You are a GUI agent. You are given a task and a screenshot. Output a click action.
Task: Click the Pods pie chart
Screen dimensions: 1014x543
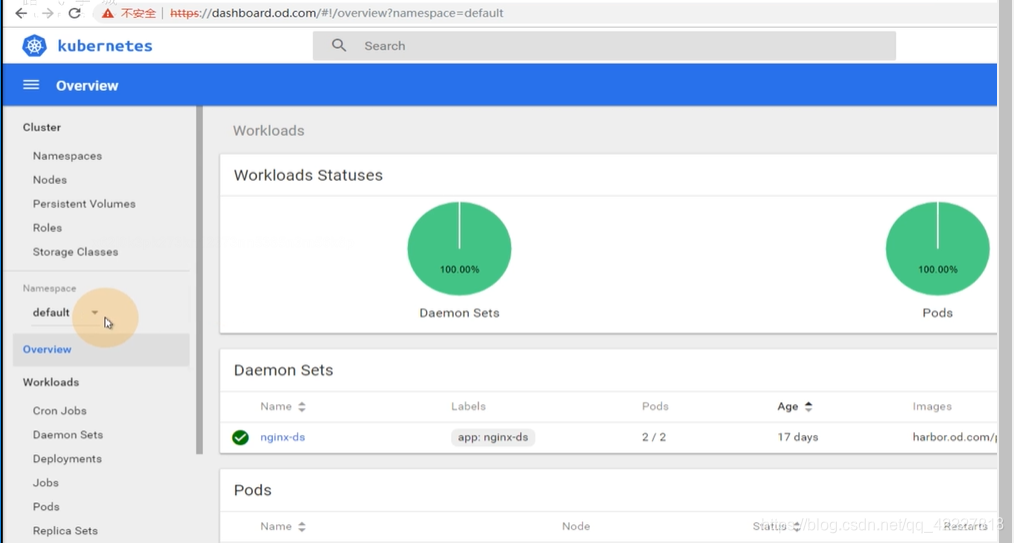coord(937,249)
